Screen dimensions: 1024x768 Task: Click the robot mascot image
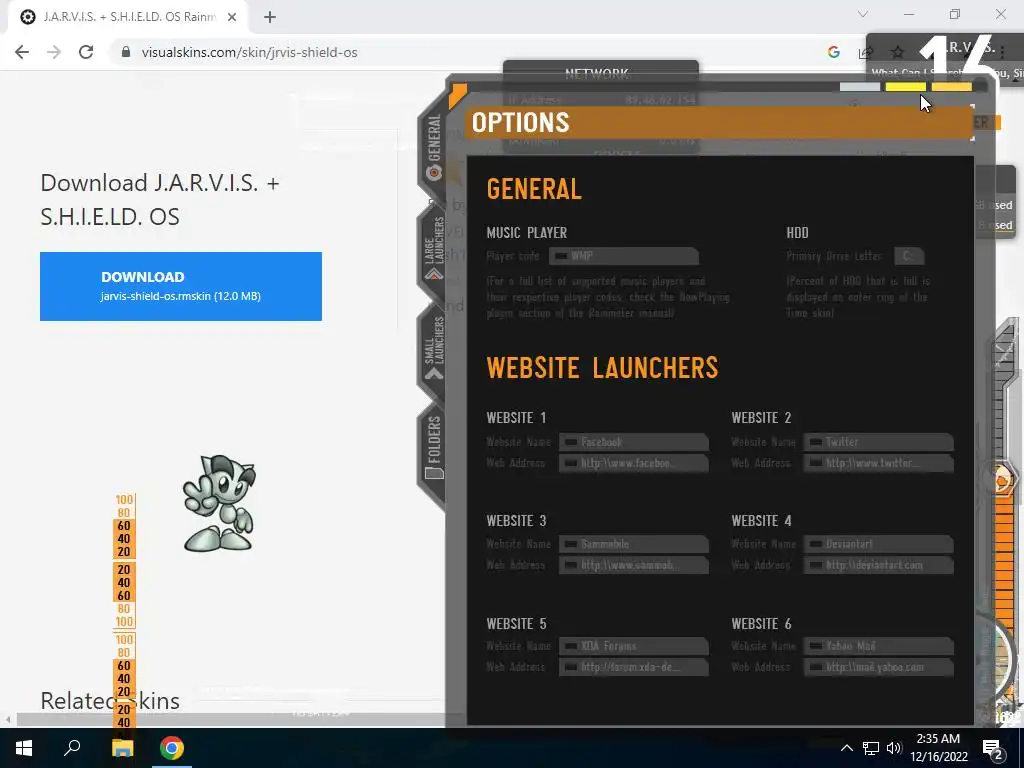coord(219,504)
